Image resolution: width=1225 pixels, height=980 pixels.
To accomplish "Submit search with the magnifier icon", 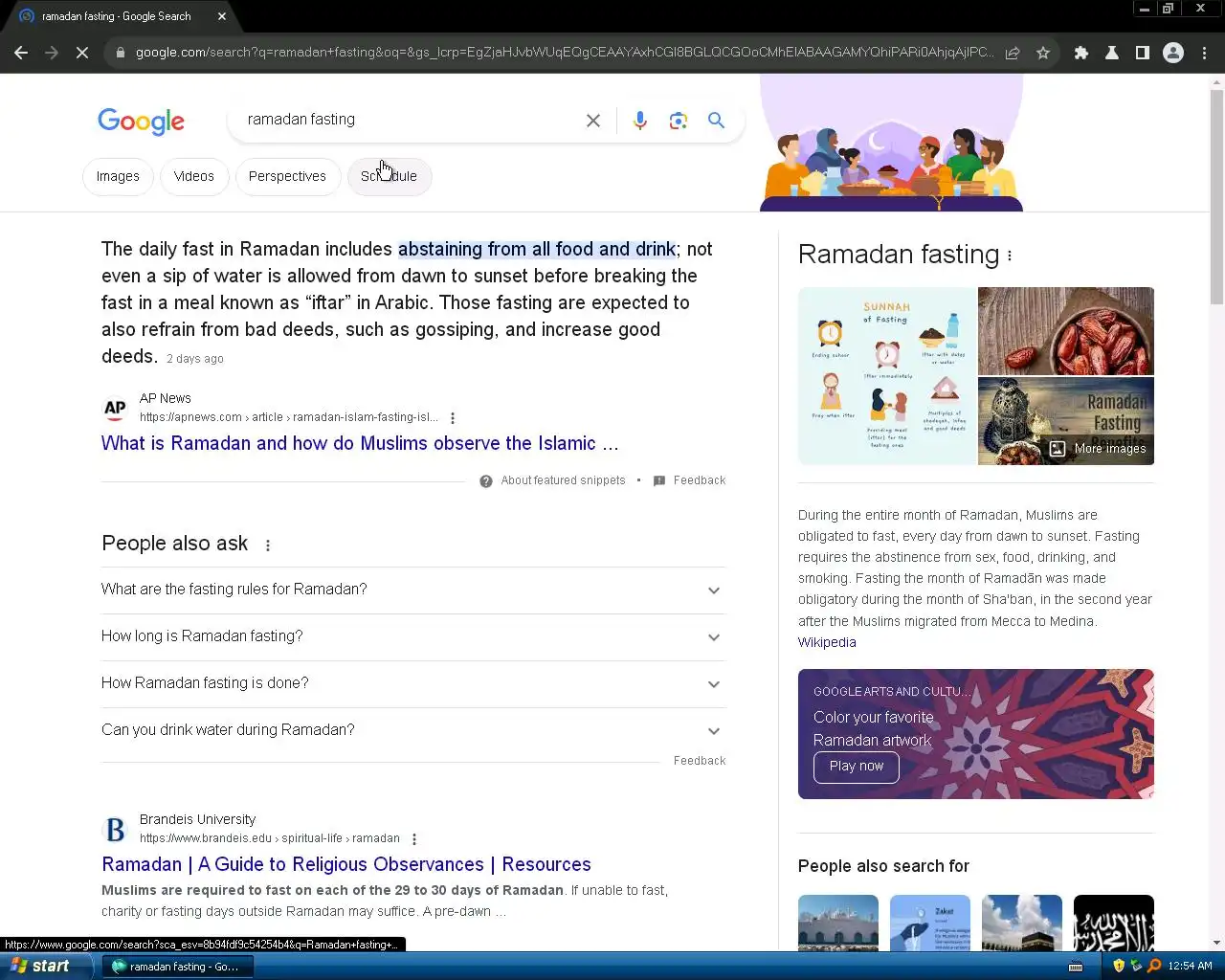I will pos(716,121).
